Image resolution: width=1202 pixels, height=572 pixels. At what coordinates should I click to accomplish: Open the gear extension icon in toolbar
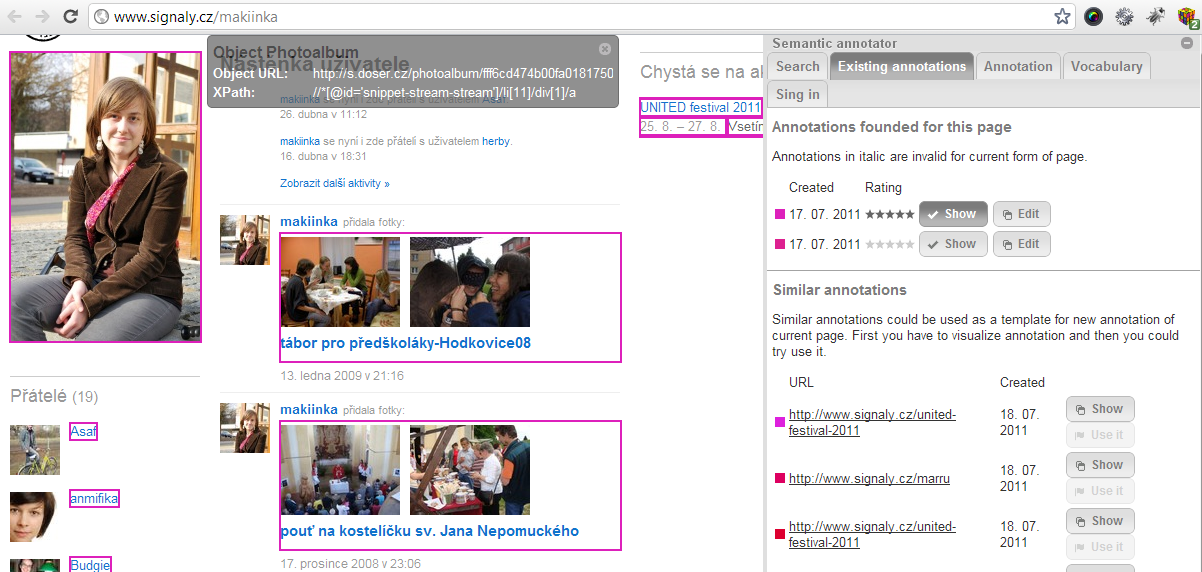(x=1124, y=16)
